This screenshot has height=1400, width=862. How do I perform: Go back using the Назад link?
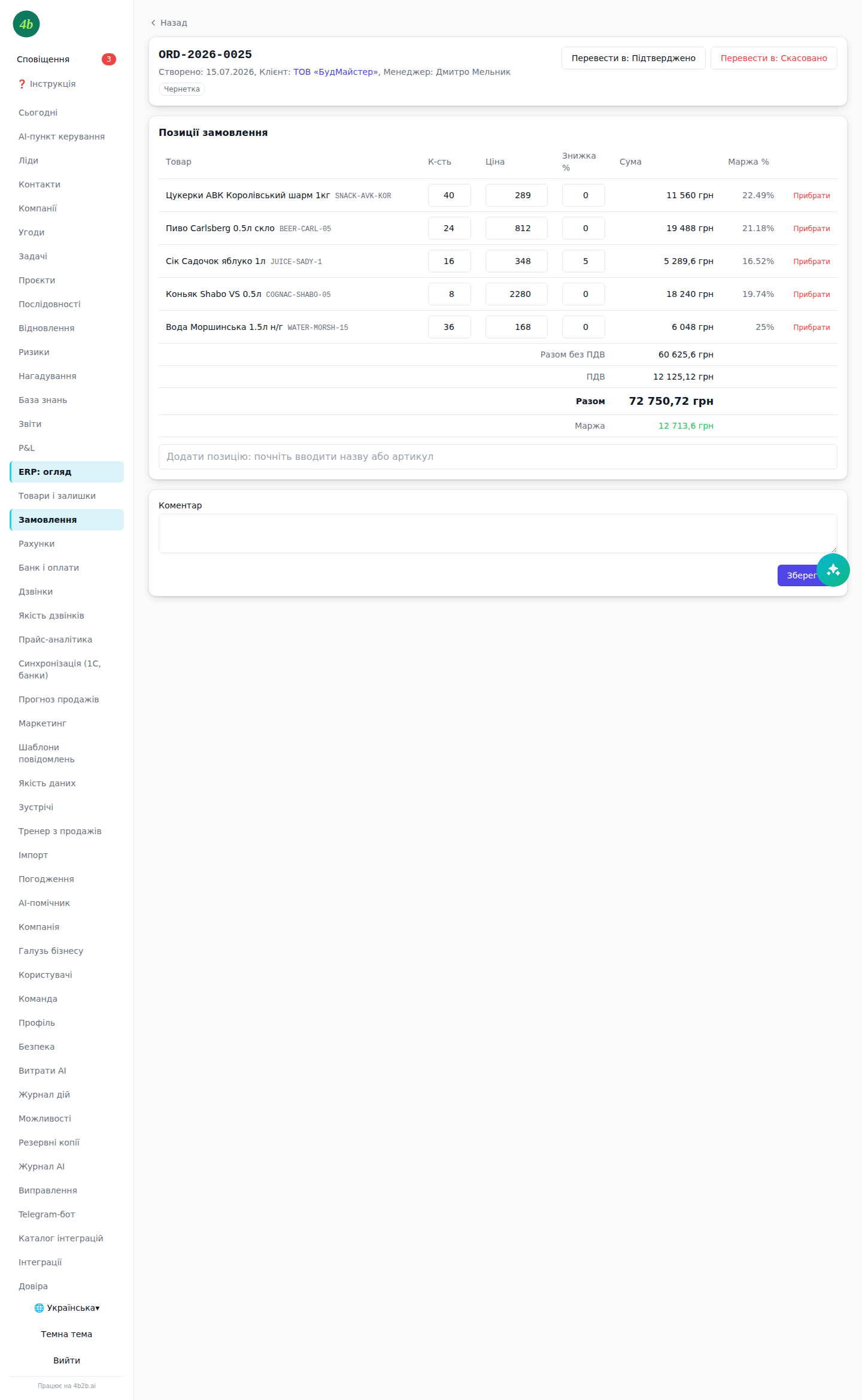pos(169,23)
